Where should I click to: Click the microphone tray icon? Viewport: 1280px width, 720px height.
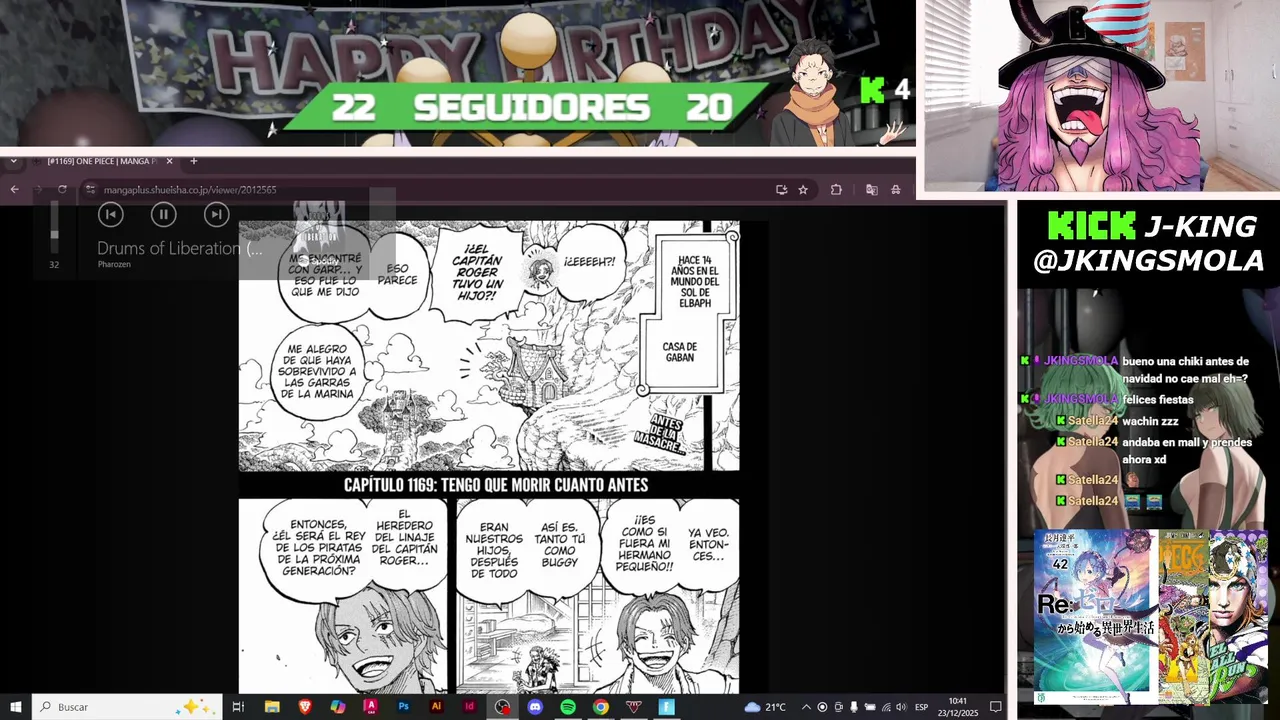(x=853, y=707)
